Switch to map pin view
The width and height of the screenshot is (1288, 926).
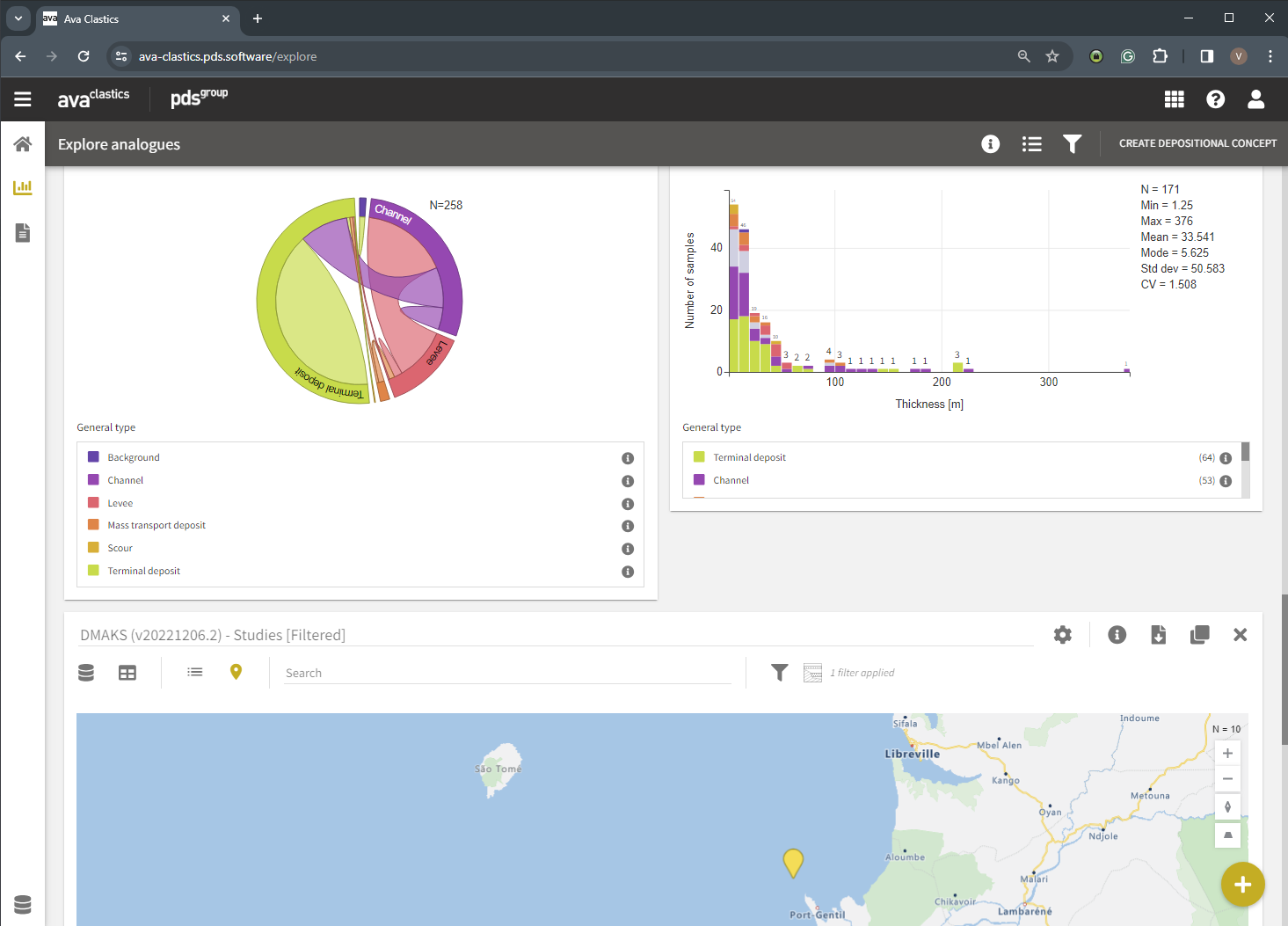click(236, 672)
